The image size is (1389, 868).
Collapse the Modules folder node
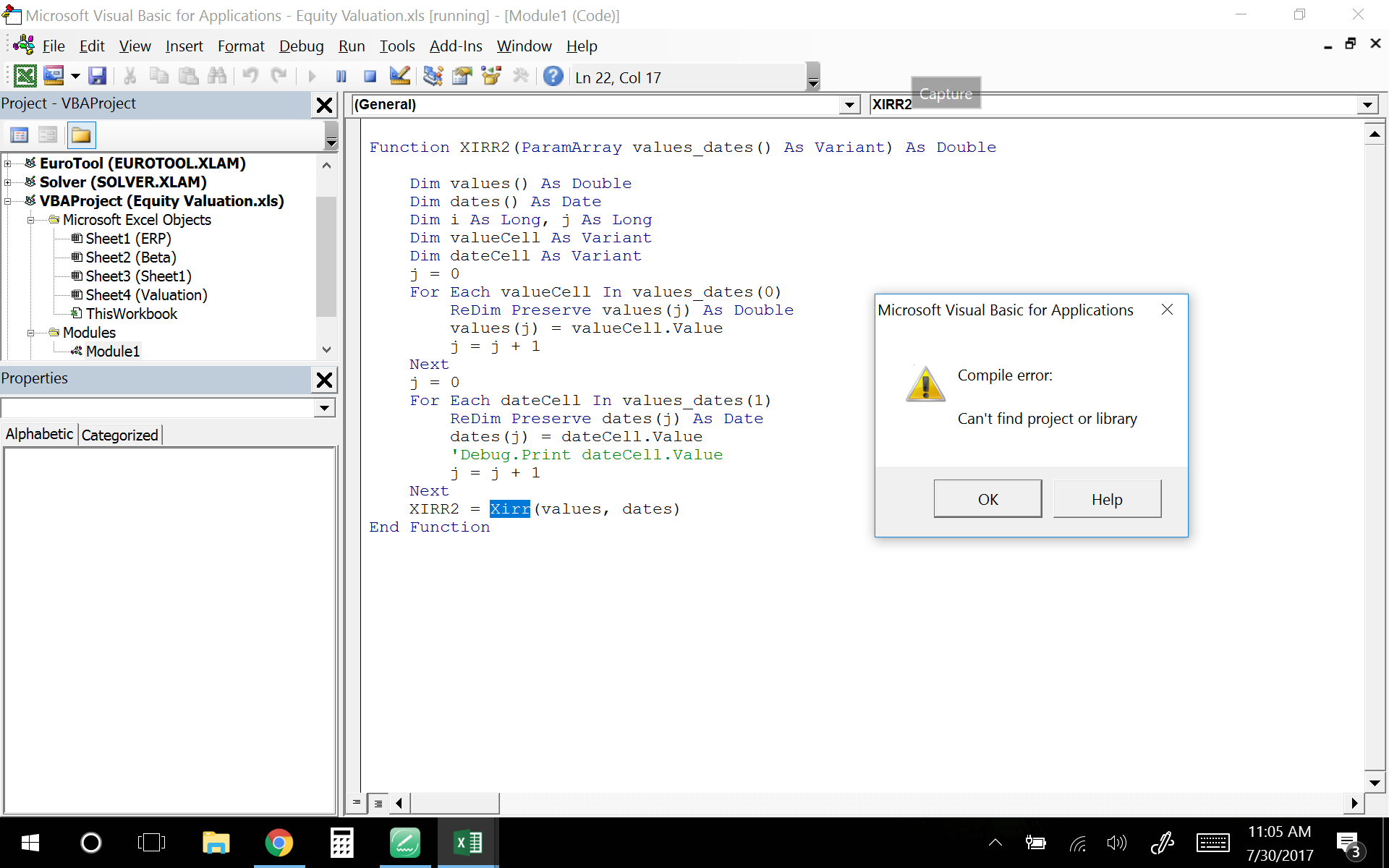[x=31, y=333]
